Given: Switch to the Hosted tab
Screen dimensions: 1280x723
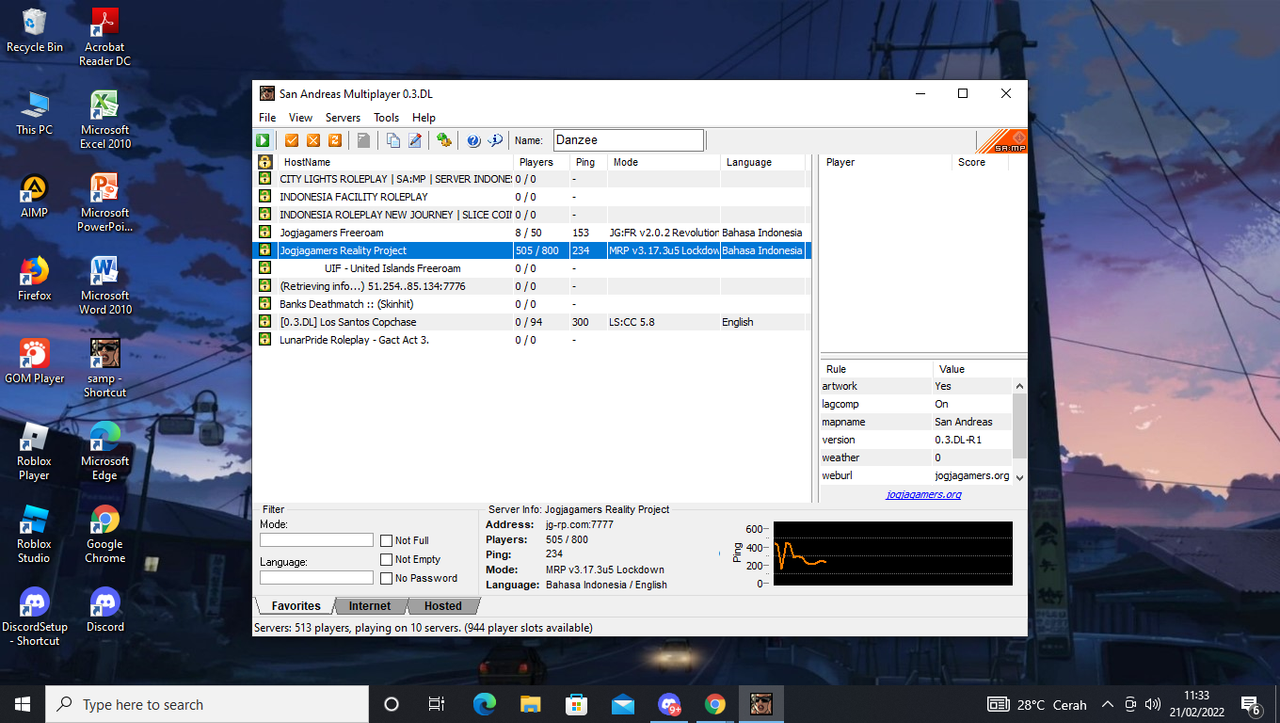Looking at the screenshot, I should [x=443, y=606].
